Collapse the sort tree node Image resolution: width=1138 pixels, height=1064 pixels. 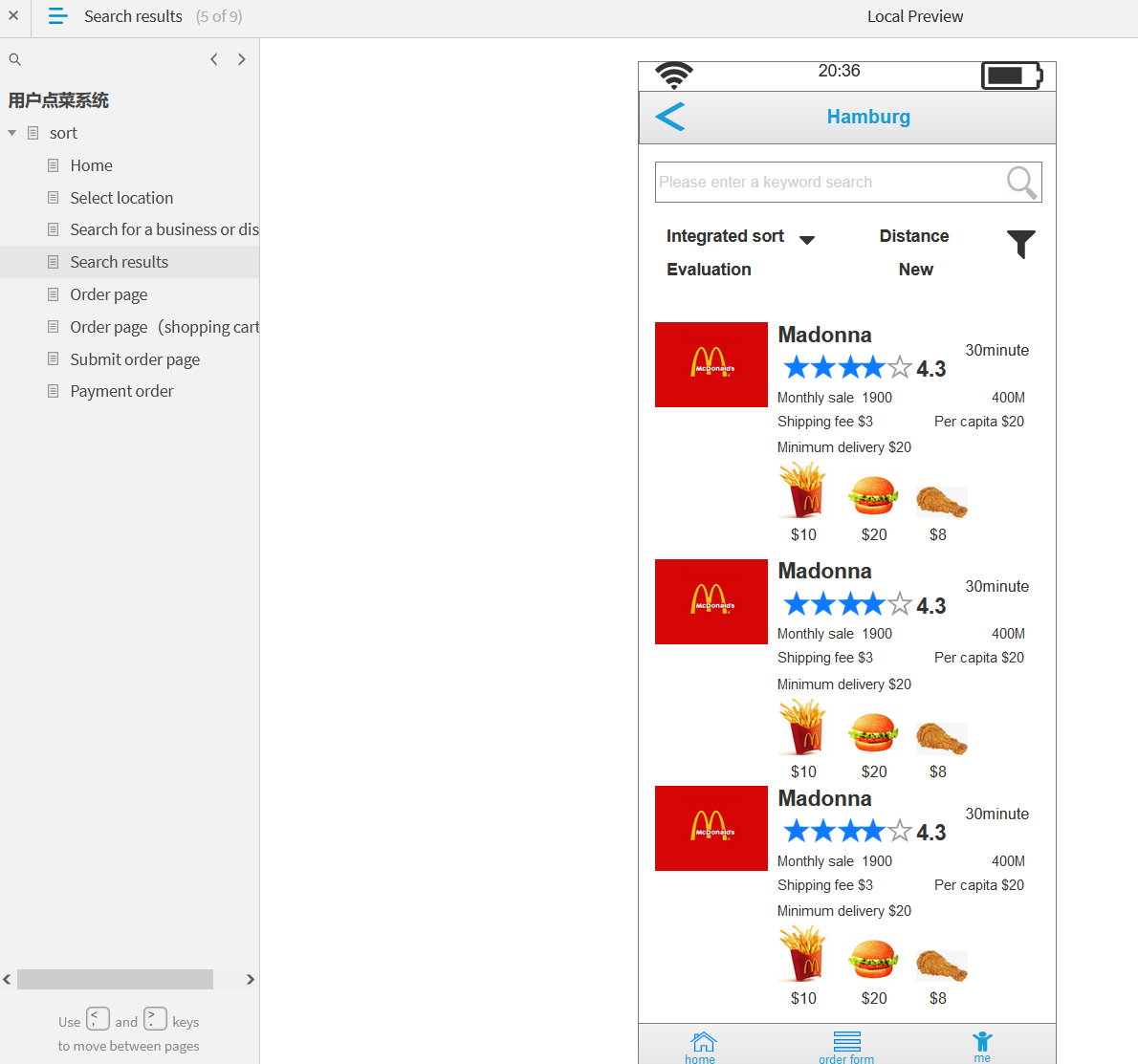tap(11, 133)
